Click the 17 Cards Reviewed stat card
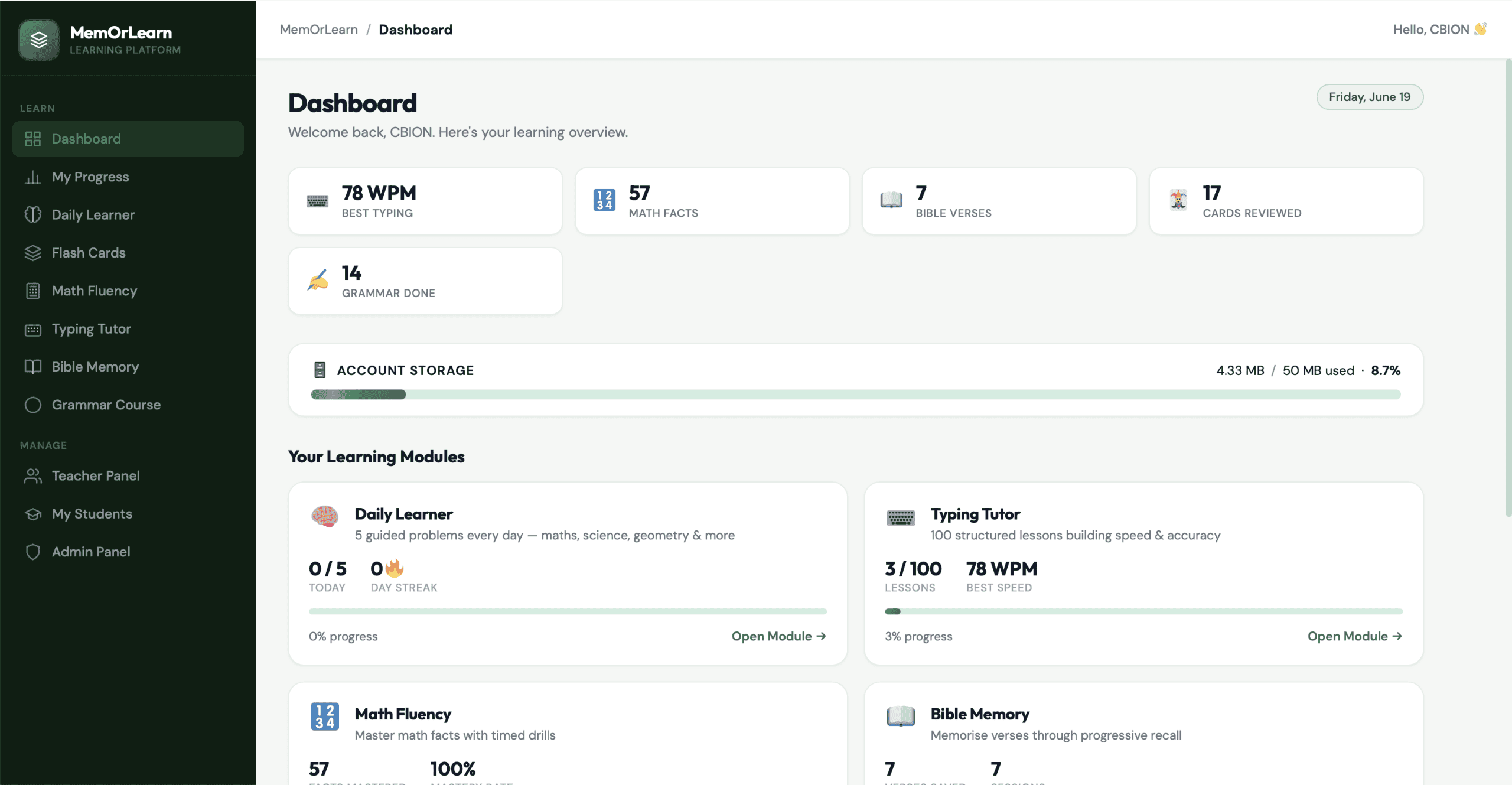The width and height of the screenshot is (1512, 785). (x=1286, y=201)
